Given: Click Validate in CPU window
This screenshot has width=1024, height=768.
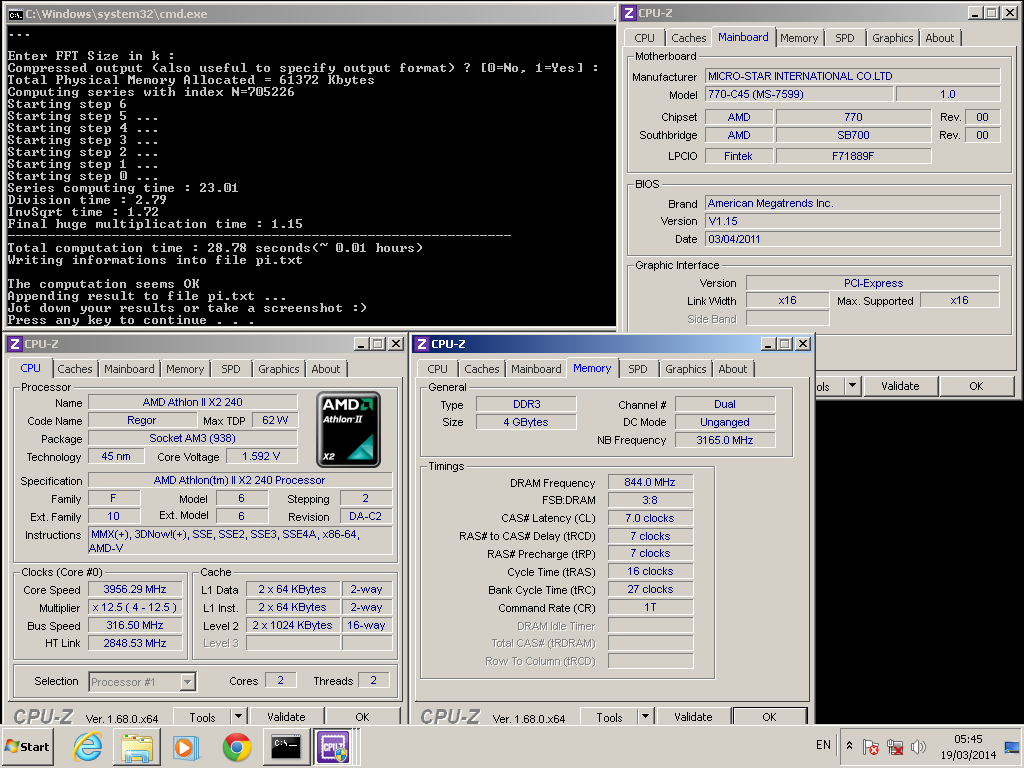Looking at the screenshot, I should 286,716.
